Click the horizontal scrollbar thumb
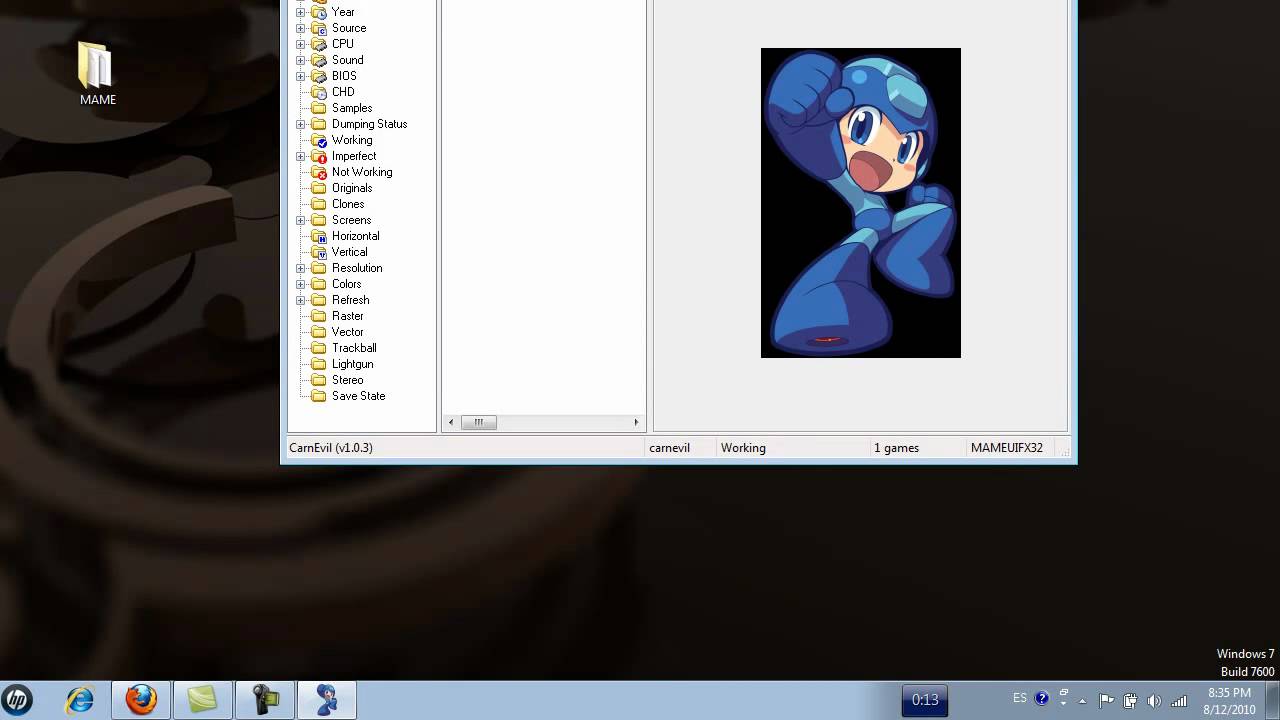This screenshot has width=1280, height=720. click(x=478, y=422)
